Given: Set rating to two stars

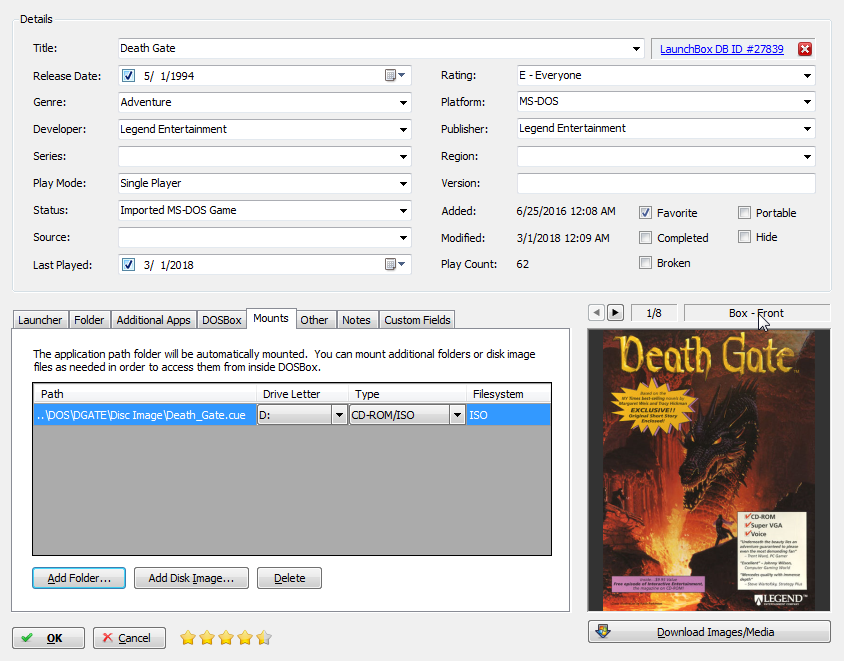Looking at the screenshot, I should pyautogui.click(x=207, y=638).
